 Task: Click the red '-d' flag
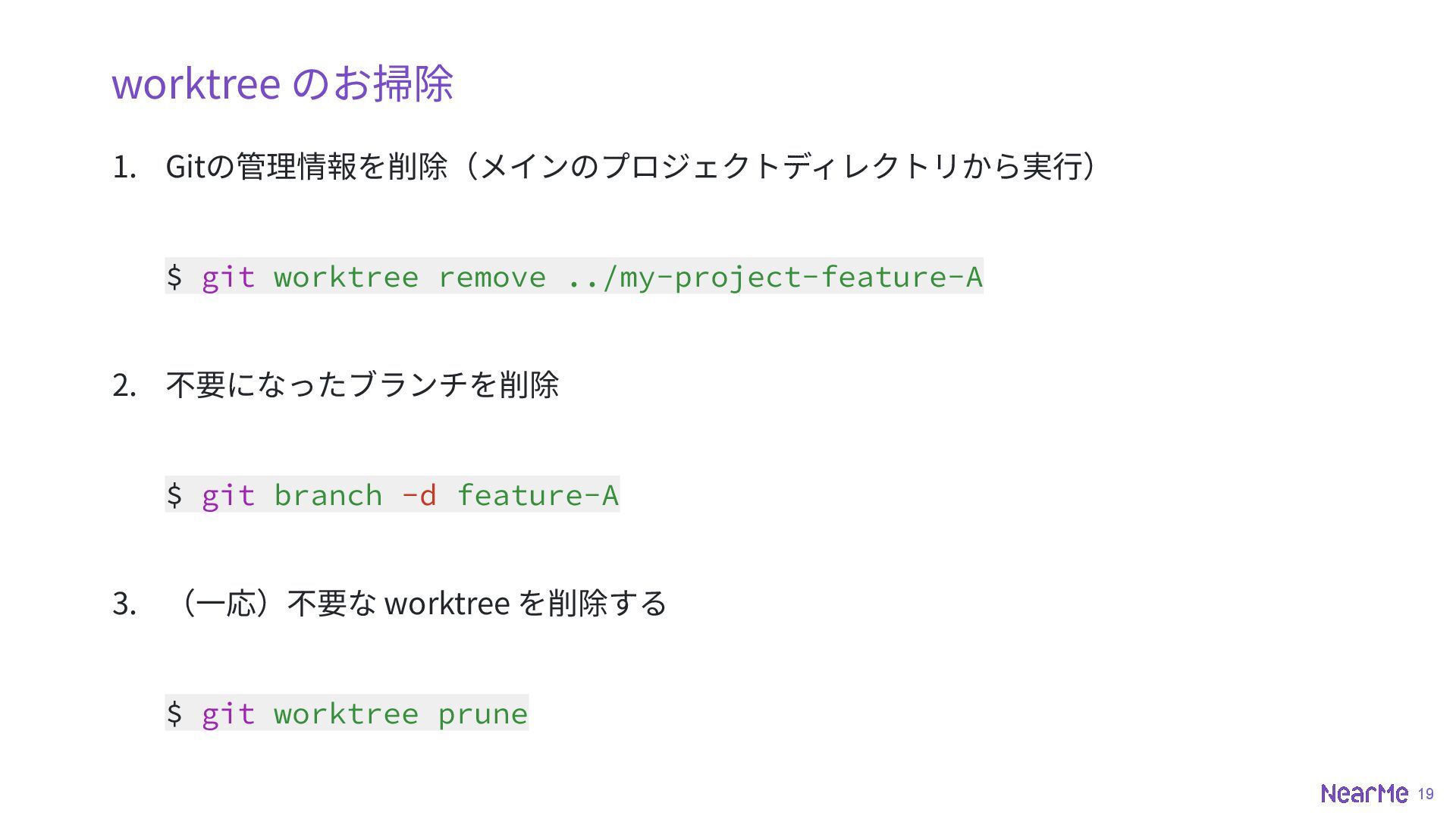[x=419, y=495]
